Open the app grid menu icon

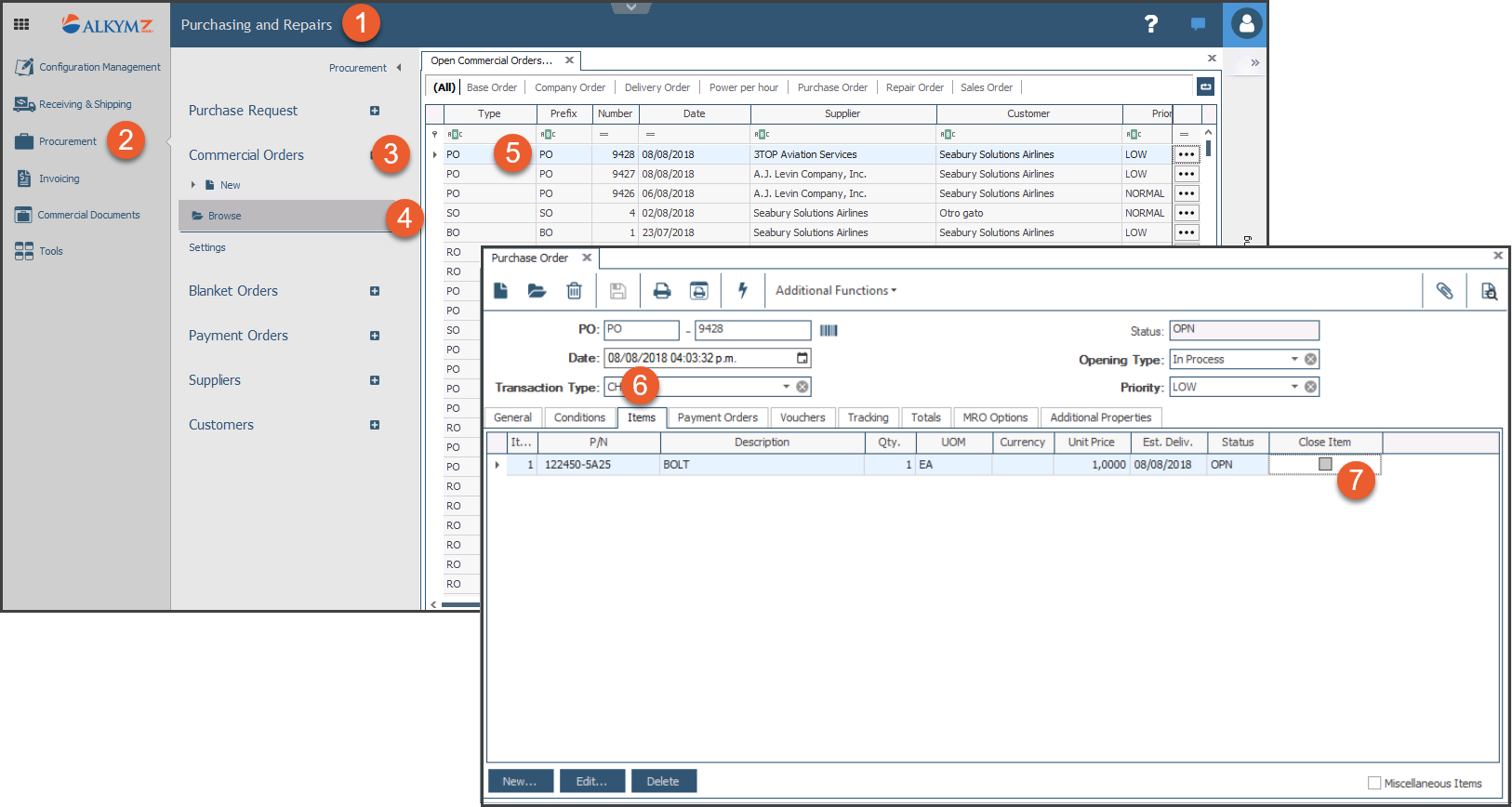[x=21, y=24]
